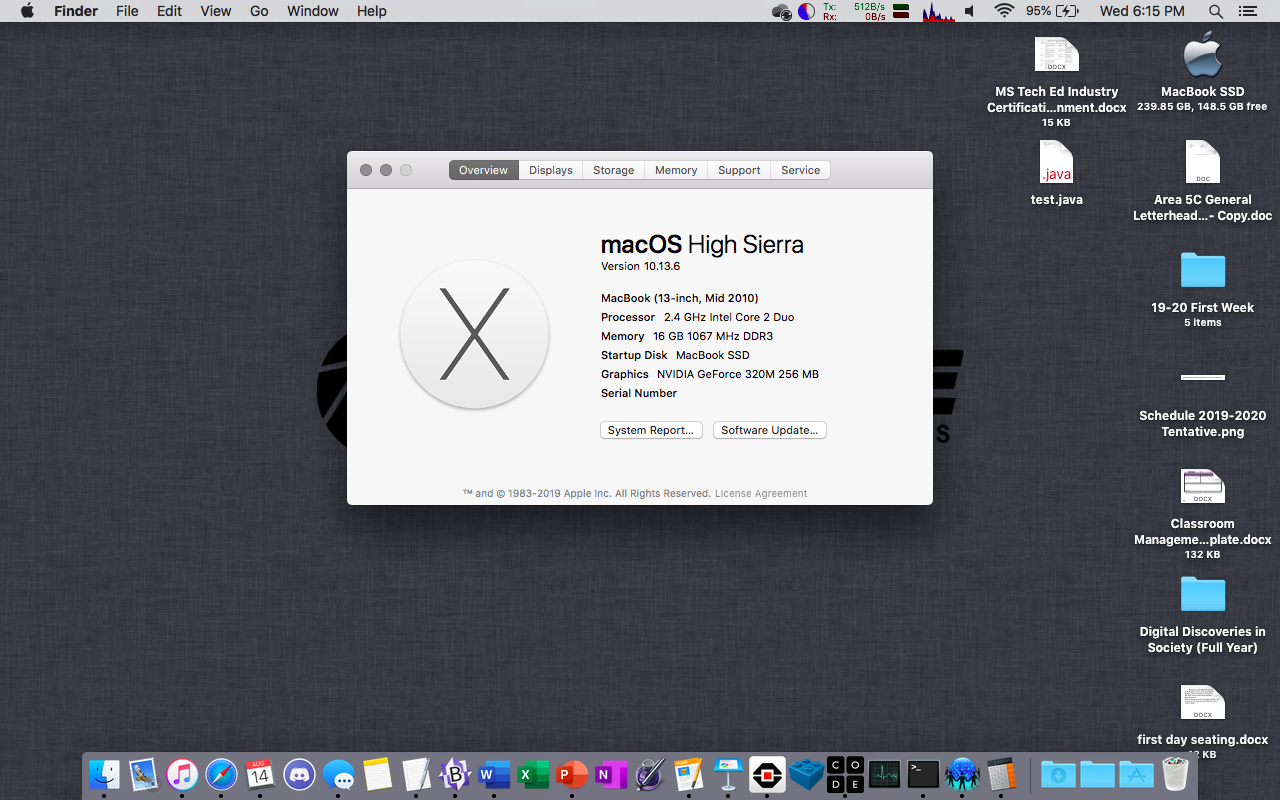
Task: Launch the yellow Notes app
Action: point(377,774)
